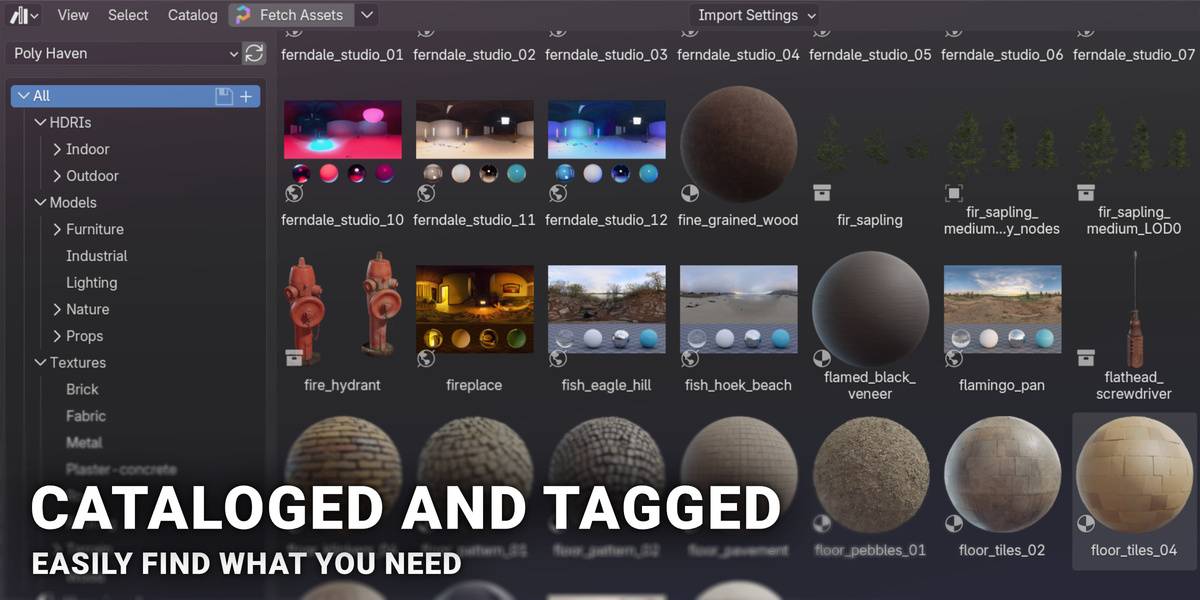Expand the Nature catalog
Image resolution: width=1200 pixels, height=600 pixels.
click(57, 309)
